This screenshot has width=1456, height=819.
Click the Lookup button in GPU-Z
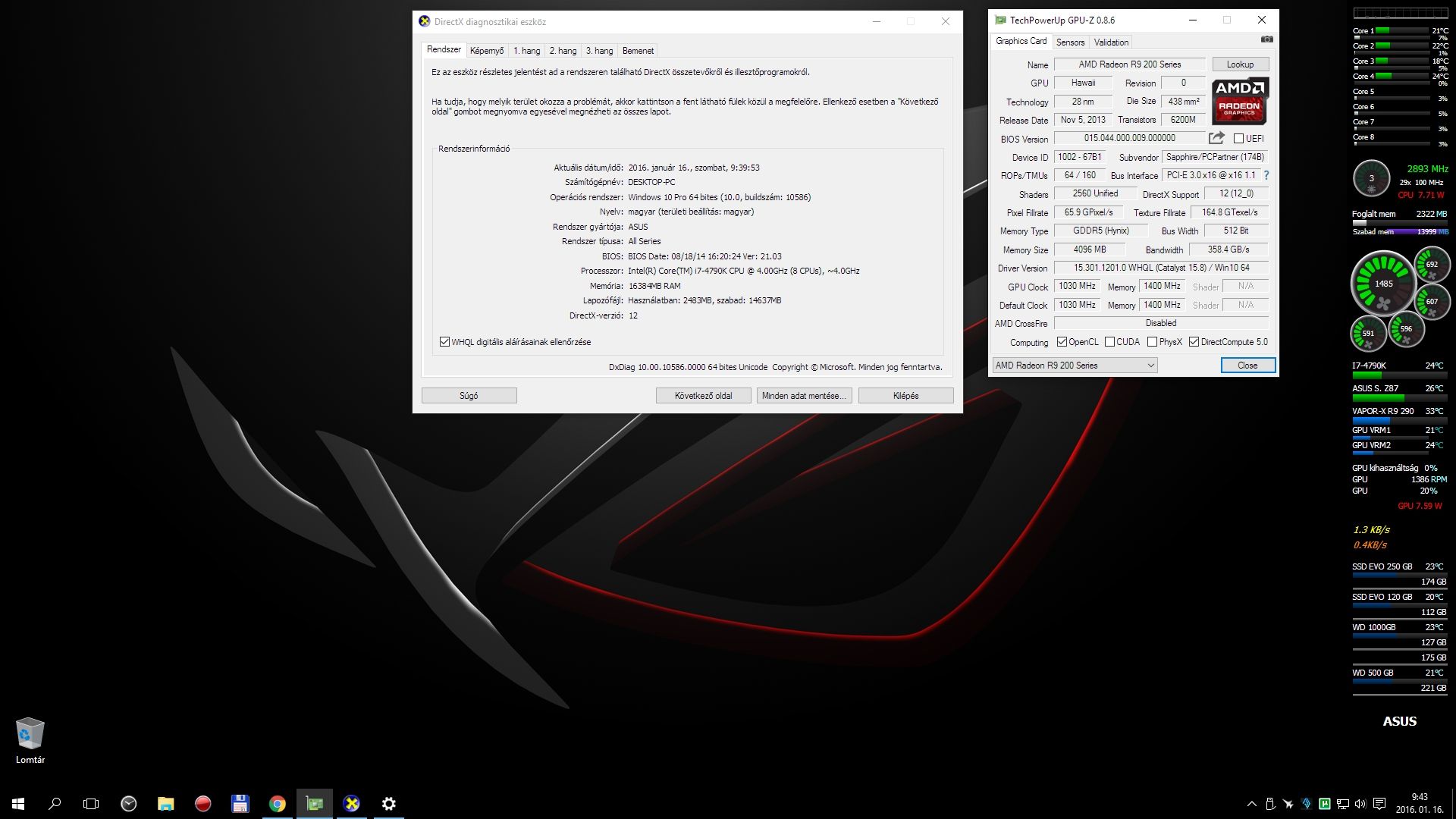pyautogui.click(x=1240, y=64)
